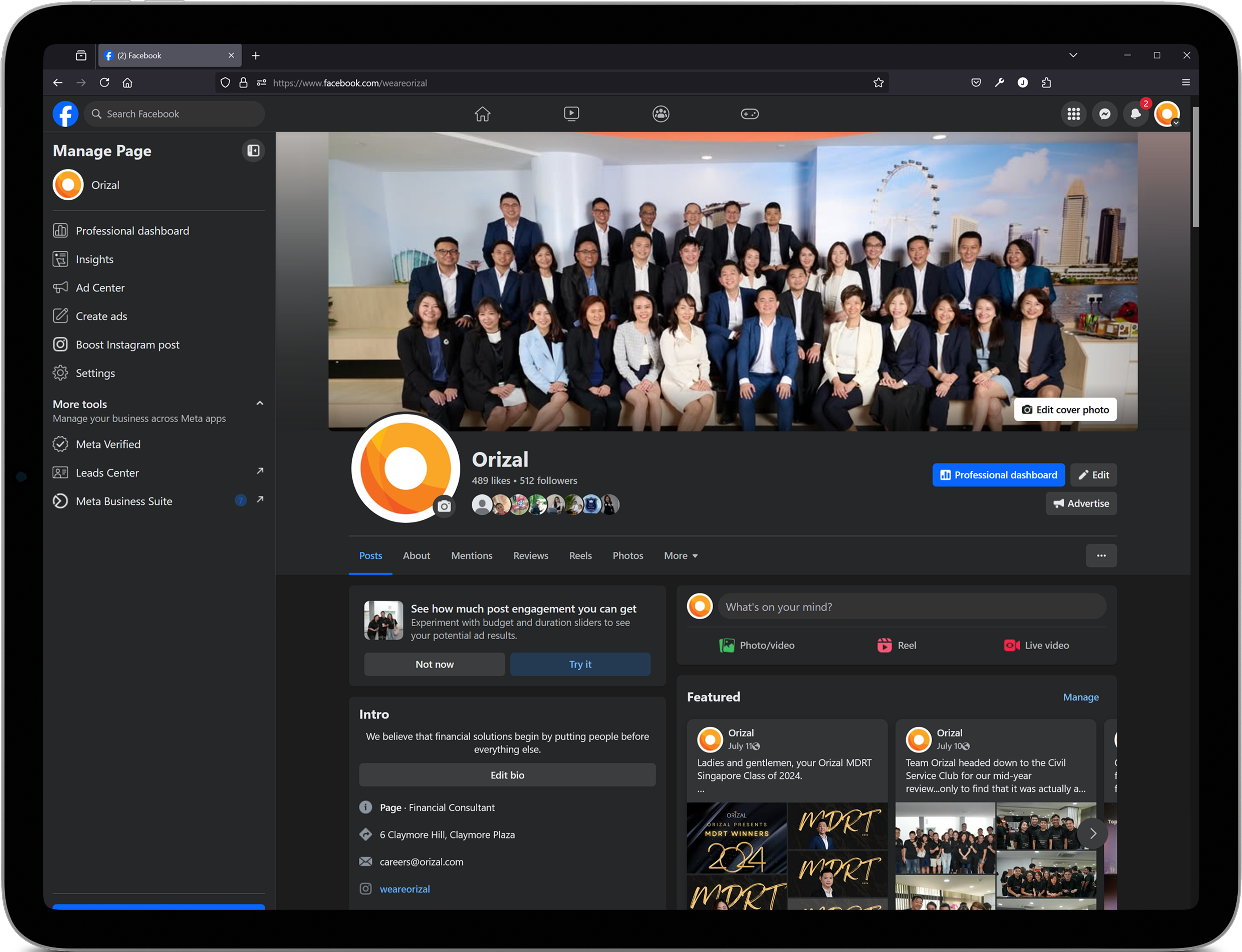The height and width of the screenshot is (952, 1242).
Task: Collapse the More tools section
Action: pyautogui.click(x=259, y=403)
